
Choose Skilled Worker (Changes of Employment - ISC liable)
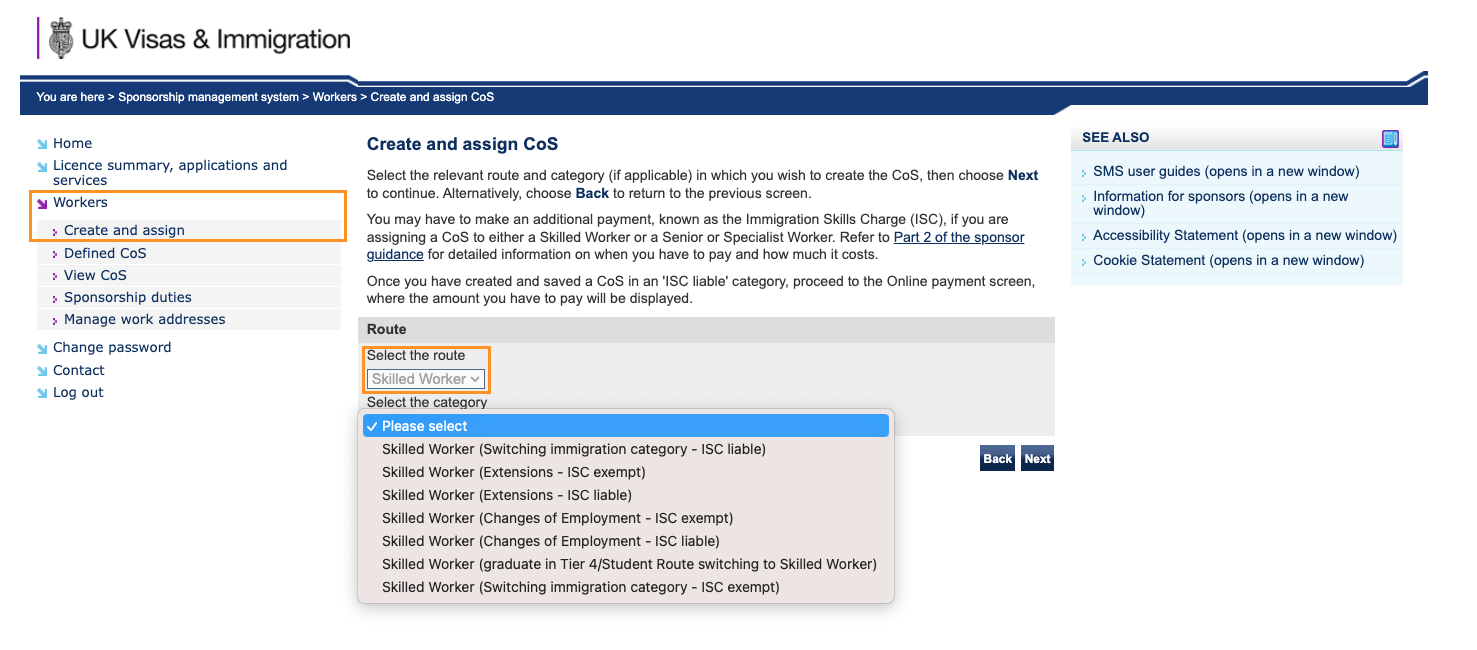[550, 541]
